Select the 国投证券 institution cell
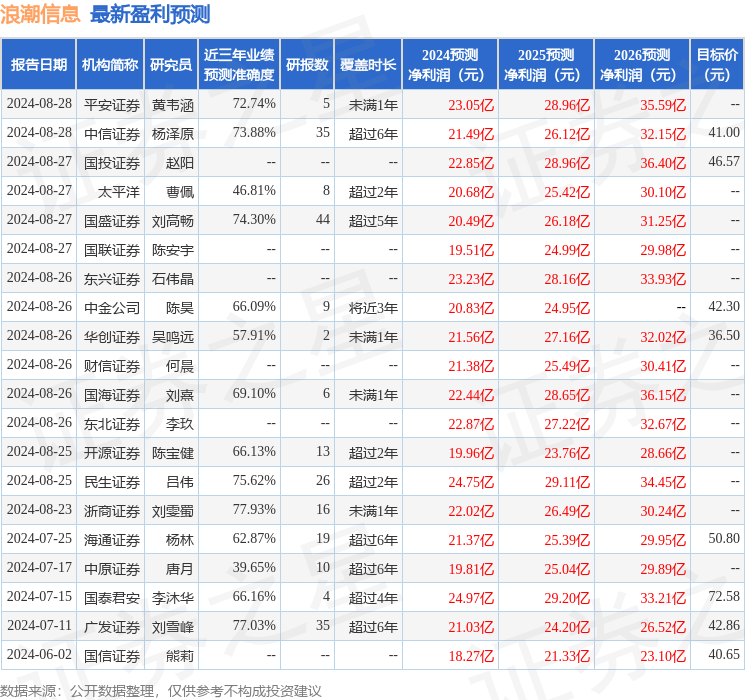Image resolution: width=745 pixels, height=700 pixels. [112, 163]
